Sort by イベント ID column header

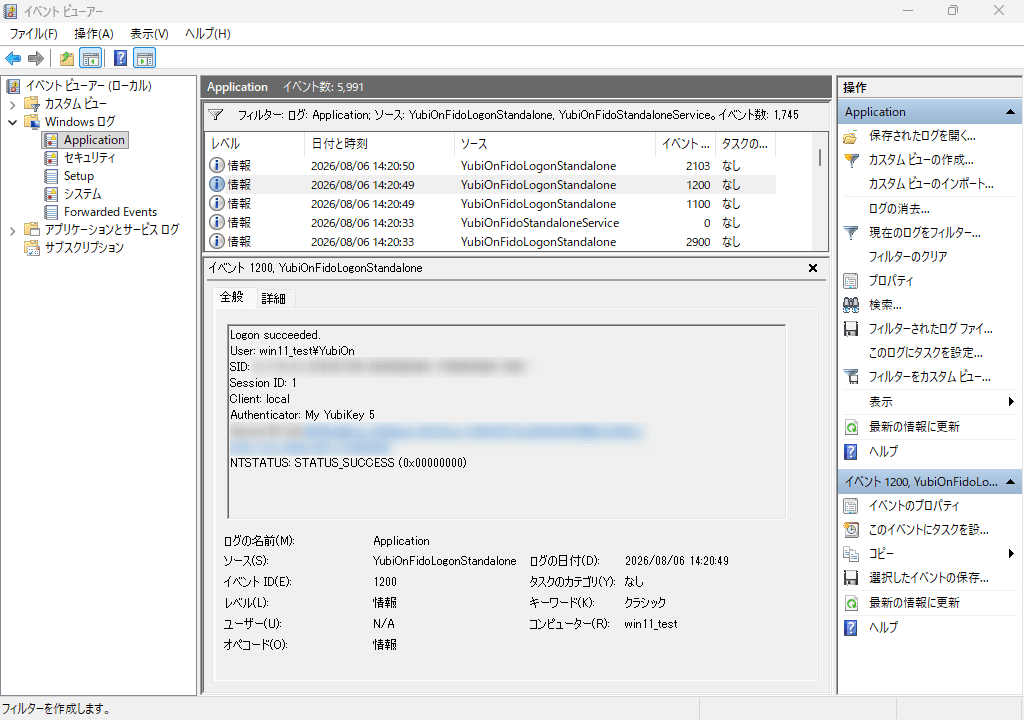pos(686,144)
